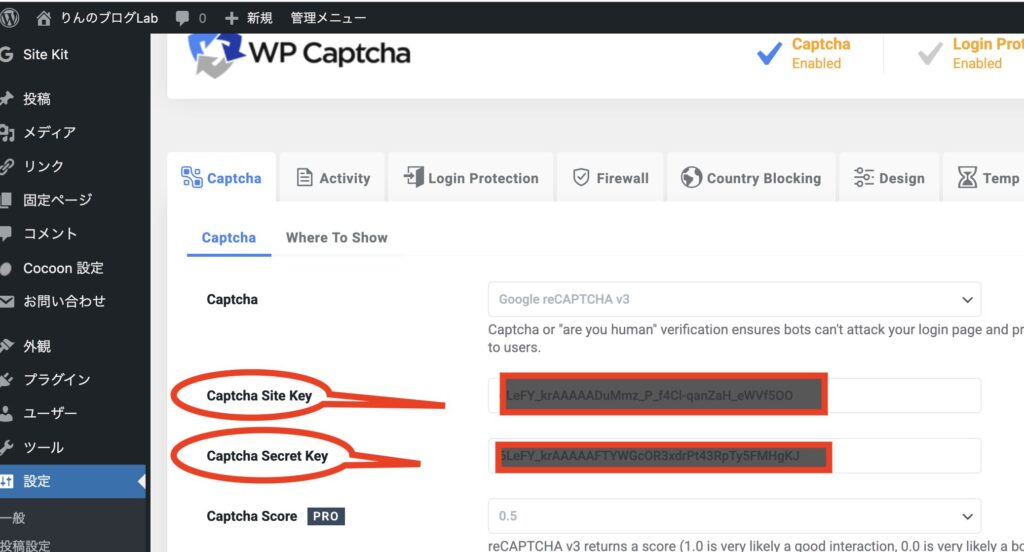Image resolution: width=1024 pixels, height=552 pixels.
Task: Open the Activity tab
Action: pos(333,178)
